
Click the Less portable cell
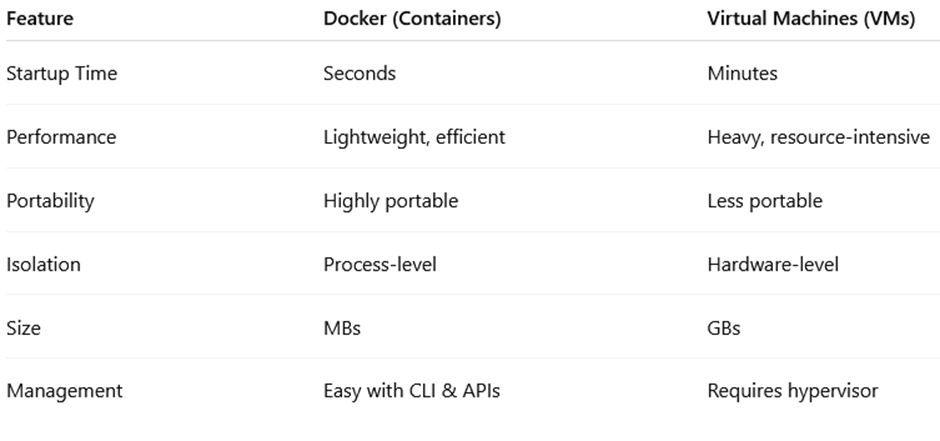[x=764, y=200]
